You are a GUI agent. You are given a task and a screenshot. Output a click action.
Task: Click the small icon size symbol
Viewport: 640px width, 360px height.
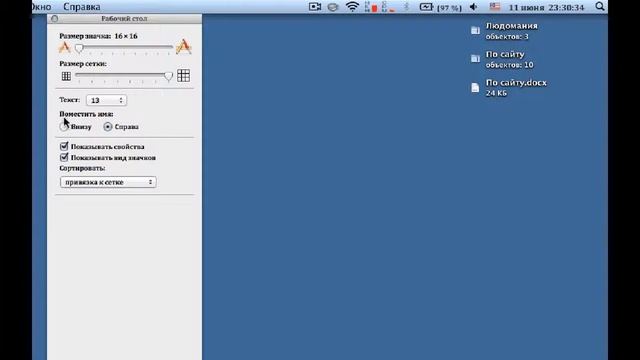[x=64, y=47]
